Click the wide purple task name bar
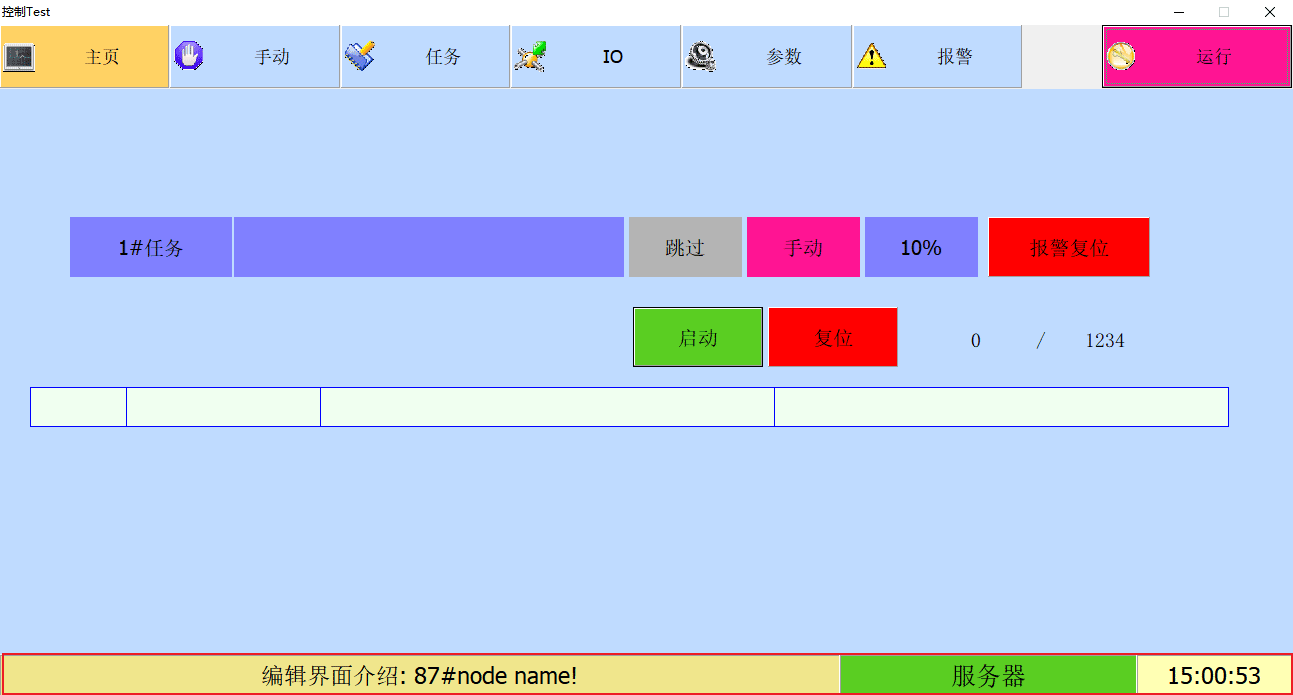Screen dimensions: 1293x695 [428, 247]
